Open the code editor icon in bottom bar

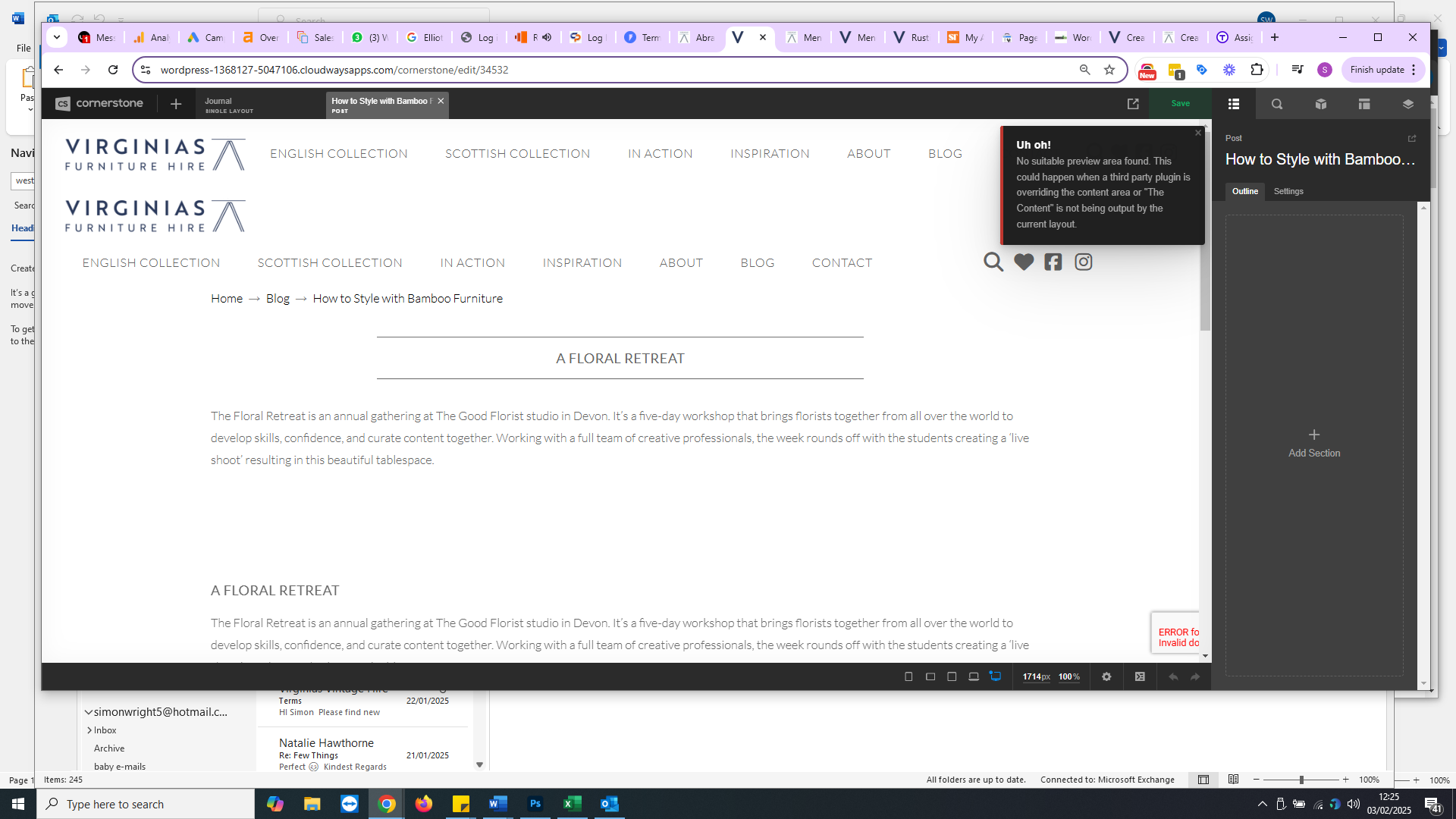[1140, 676]
